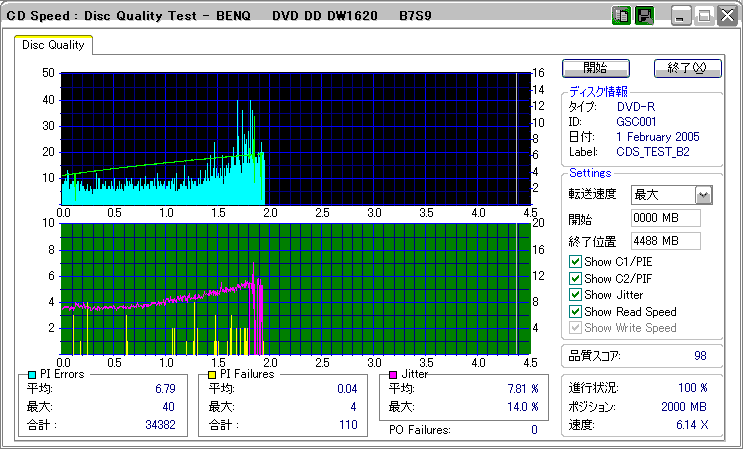
Task: Click the PI Failures total 110
Action: (348, 425)
